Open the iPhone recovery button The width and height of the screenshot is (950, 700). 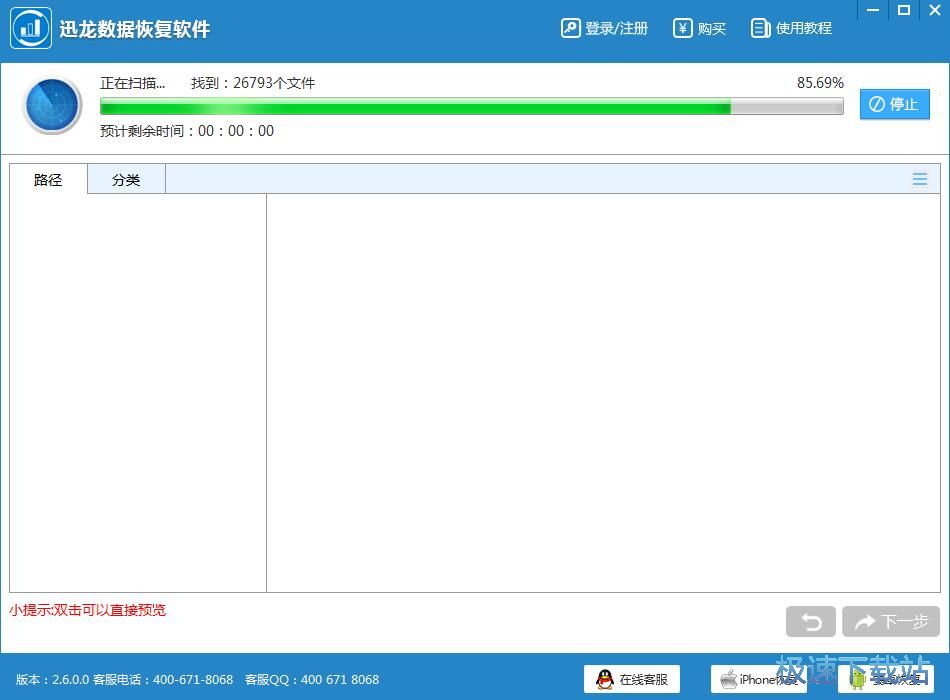pyautogui.click(x=759, y=679)
